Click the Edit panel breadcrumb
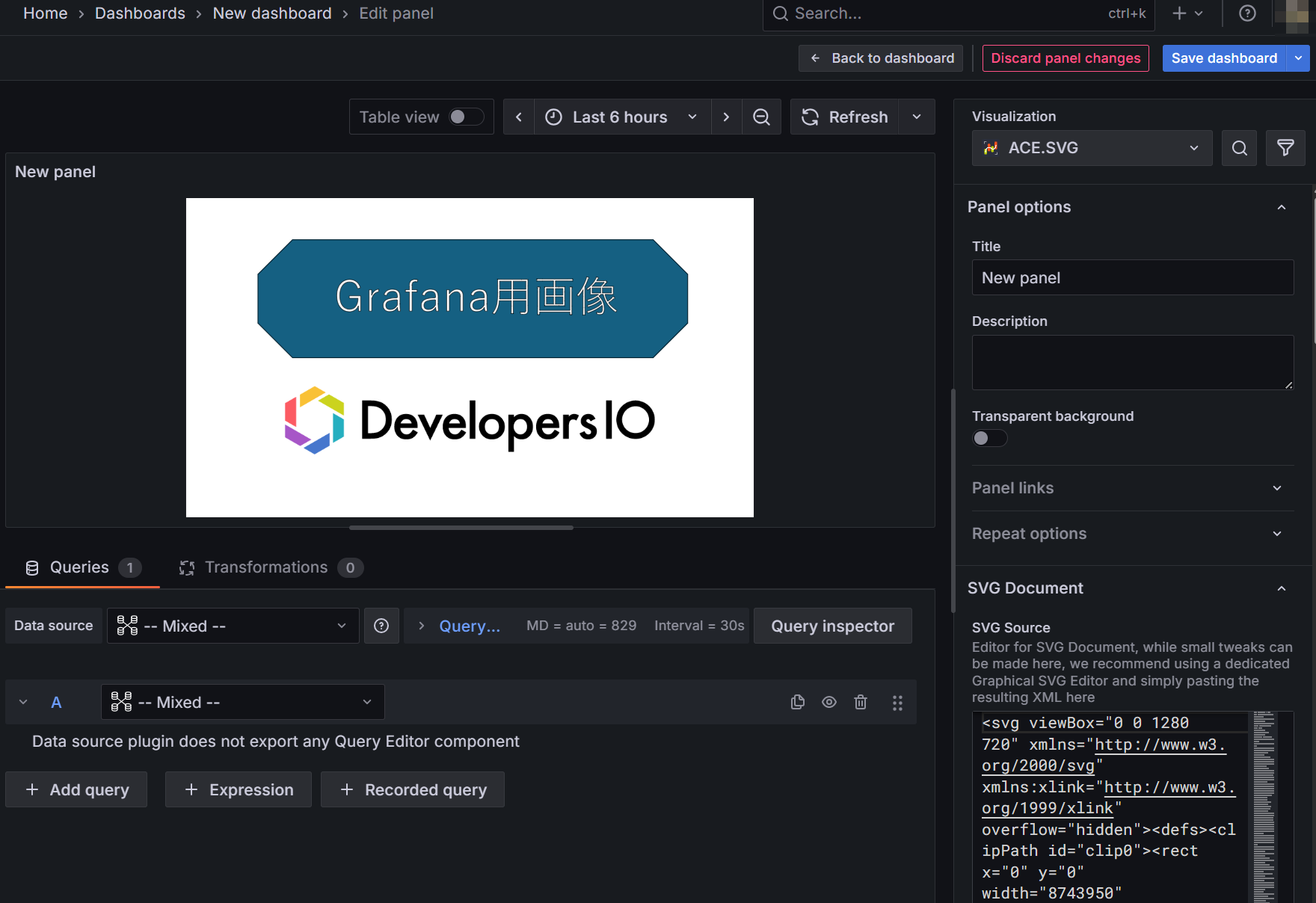 click(x=396, y=13)
